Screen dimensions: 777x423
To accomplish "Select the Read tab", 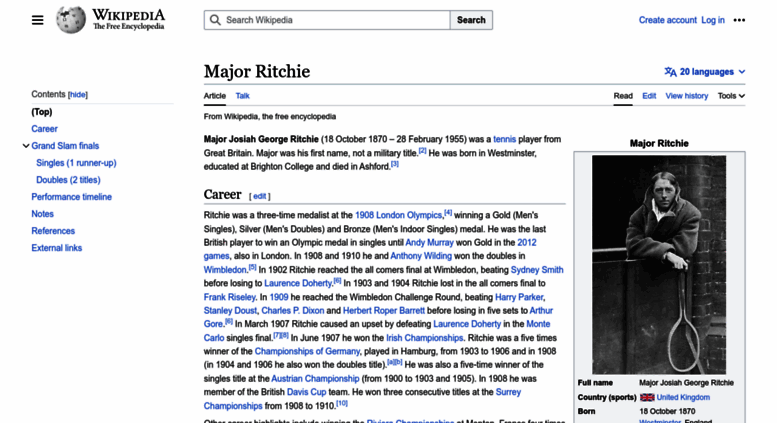I will (623, 96).
